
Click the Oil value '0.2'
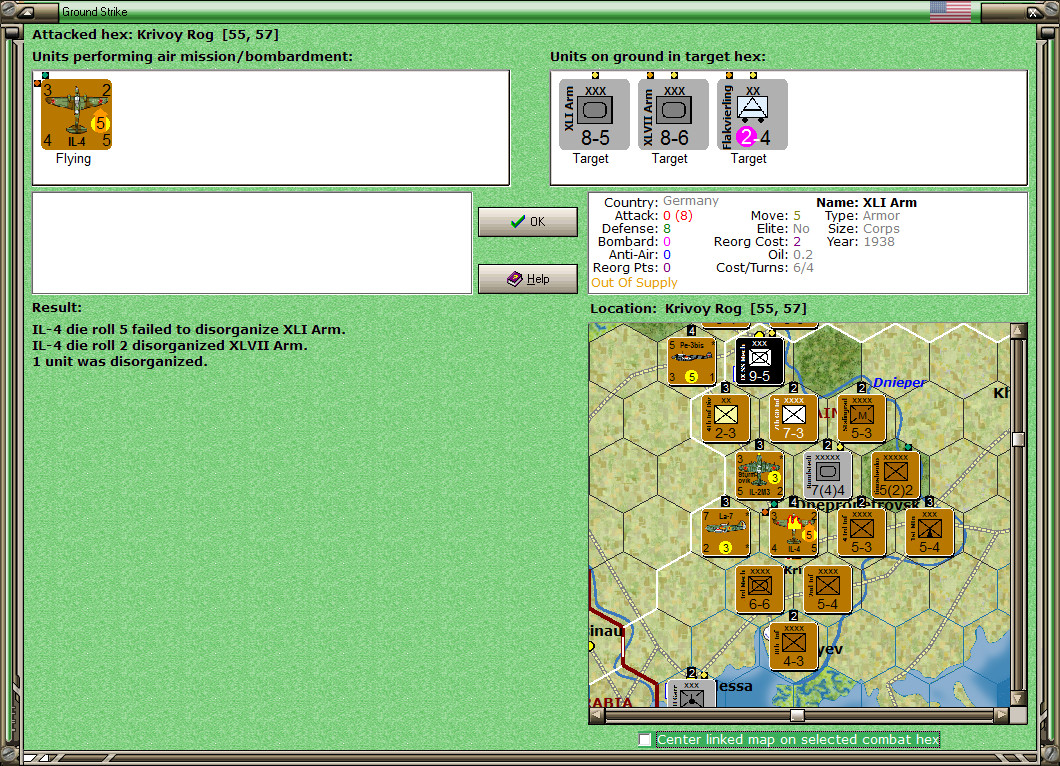click(x=802, y=254)
